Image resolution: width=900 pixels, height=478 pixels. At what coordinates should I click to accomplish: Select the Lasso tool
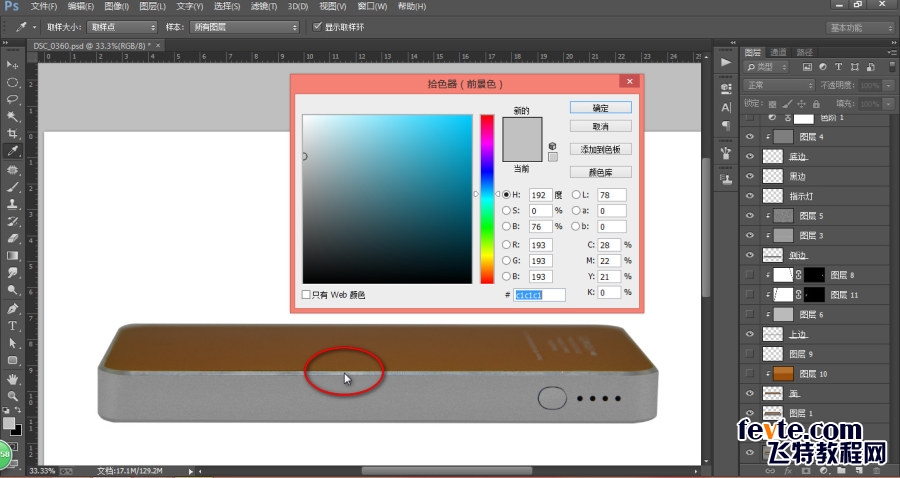click(x=12, y=99)
